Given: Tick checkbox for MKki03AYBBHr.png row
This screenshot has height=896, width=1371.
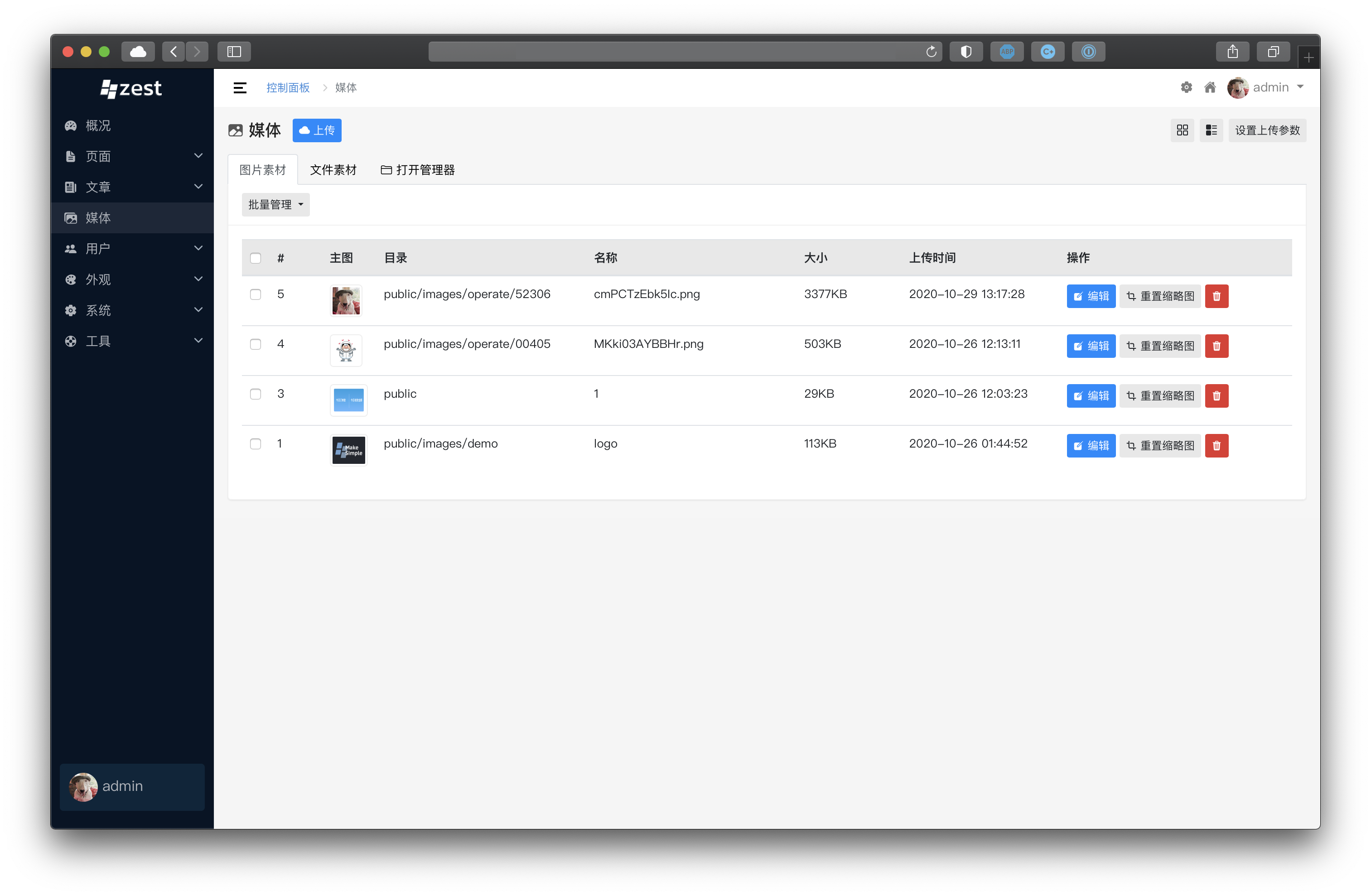Looking at the screenshot, I should tap(255, 344).
